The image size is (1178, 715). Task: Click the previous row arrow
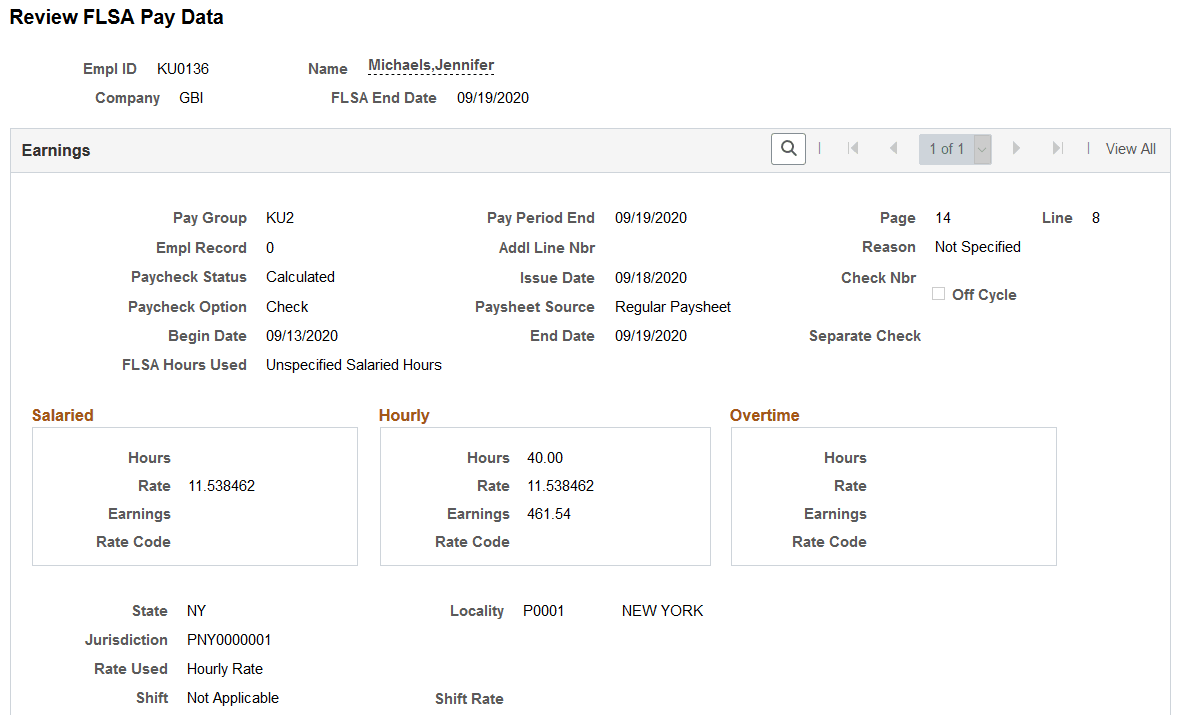[x=893, y=148]
